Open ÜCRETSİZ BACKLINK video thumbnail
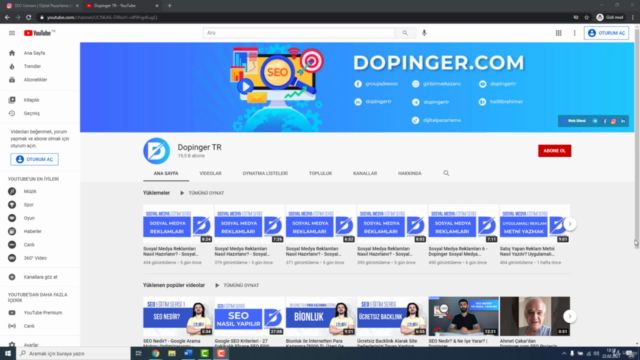 pos(392,316)
